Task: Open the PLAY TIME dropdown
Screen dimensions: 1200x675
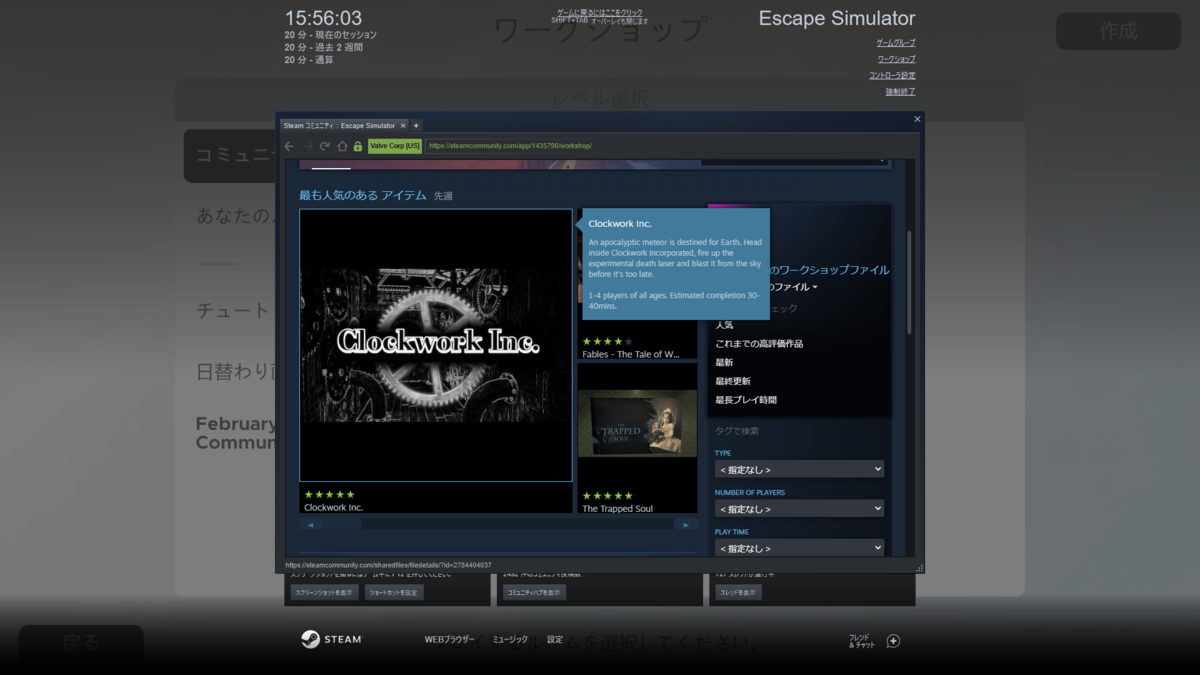Action: (799, 548)
